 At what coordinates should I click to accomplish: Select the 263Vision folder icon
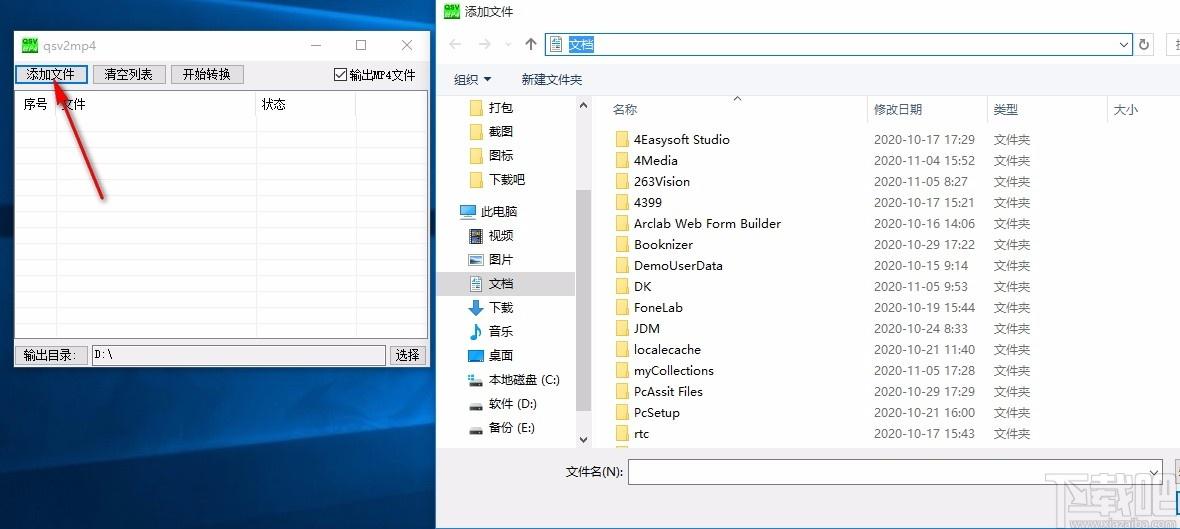pyautogui.click(x=622, y=181)
